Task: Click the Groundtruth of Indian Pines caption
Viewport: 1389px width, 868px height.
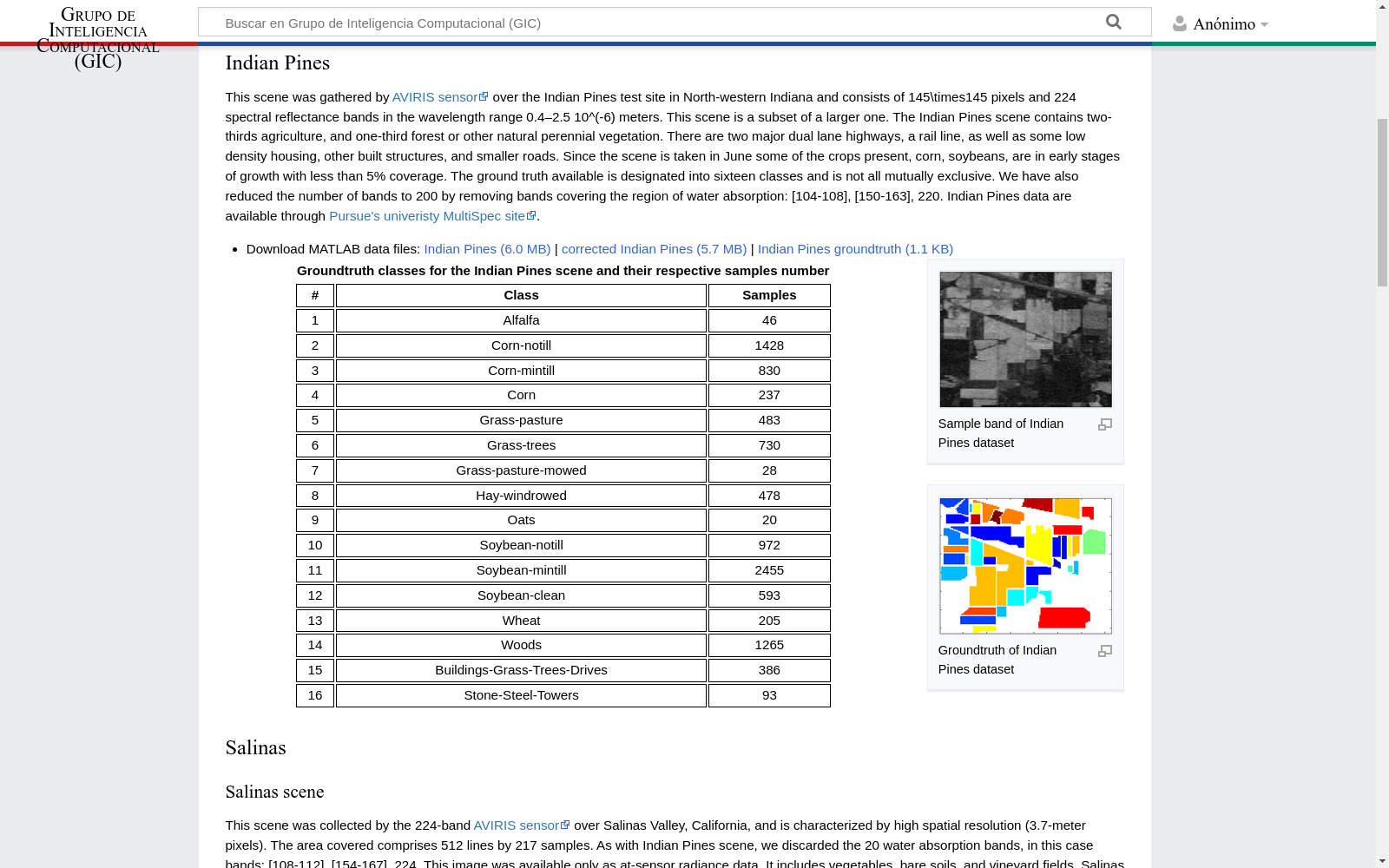Action: 997,660
